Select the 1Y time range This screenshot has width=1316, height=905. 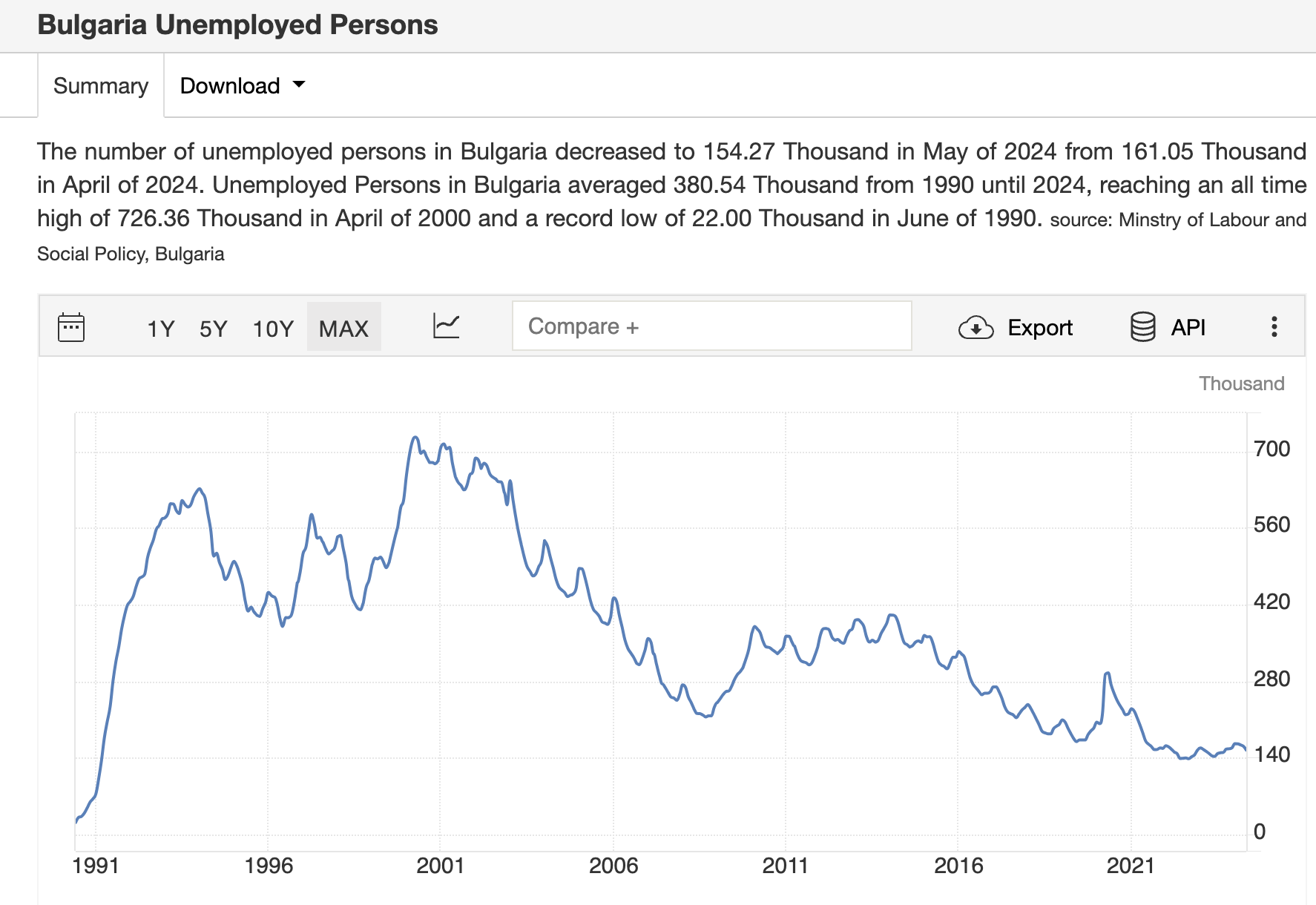160,328
